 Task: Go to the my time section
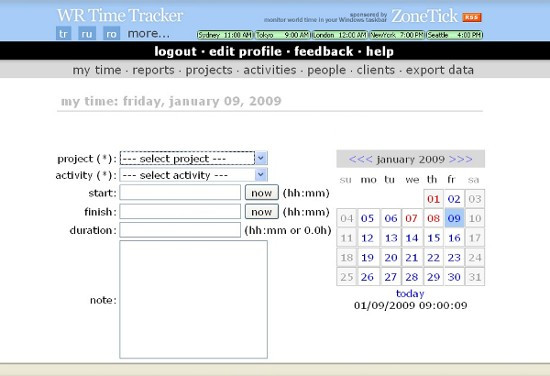point(97,70)
